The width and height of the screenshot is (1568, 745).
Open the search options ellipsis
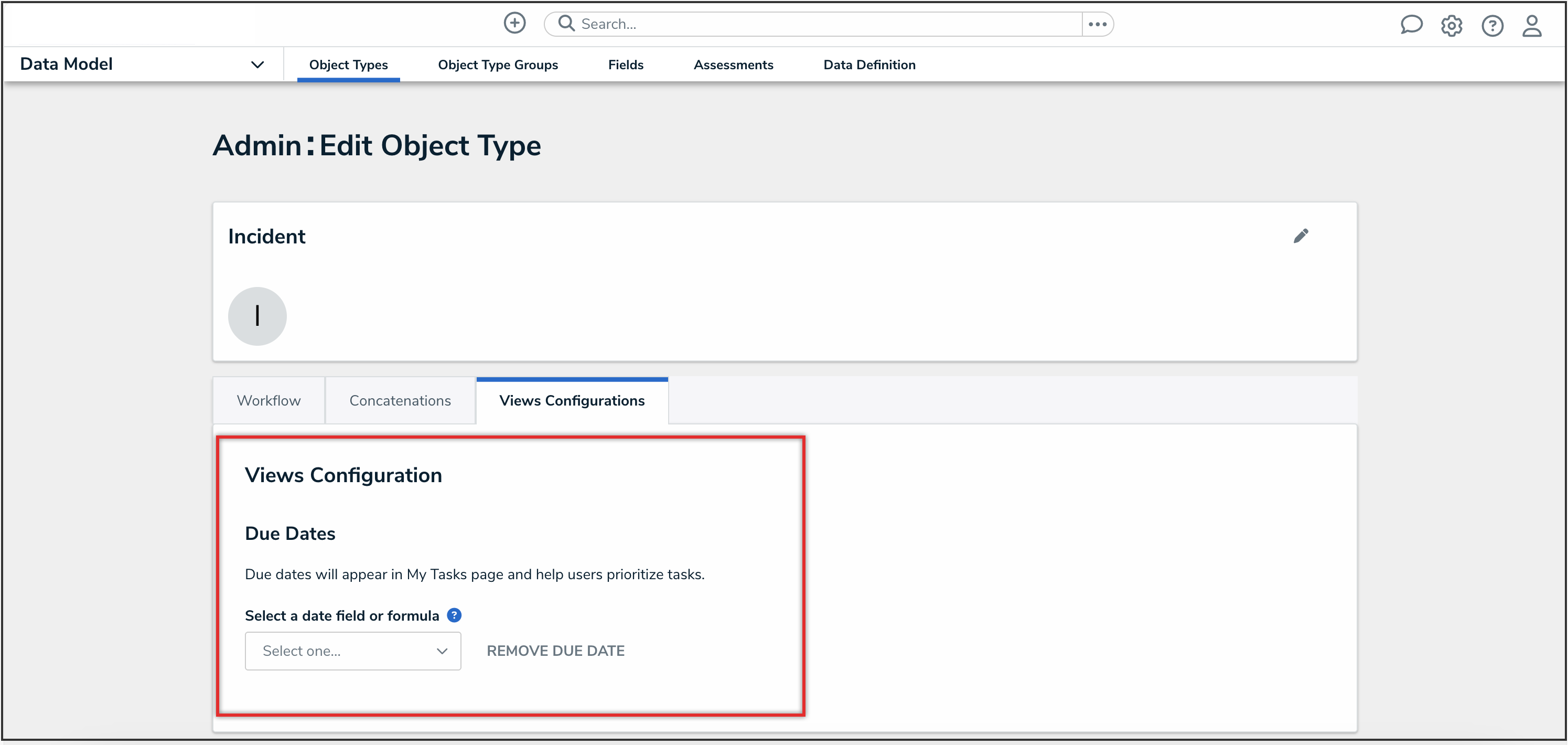pyautogui.click(x=1097, y=24)
